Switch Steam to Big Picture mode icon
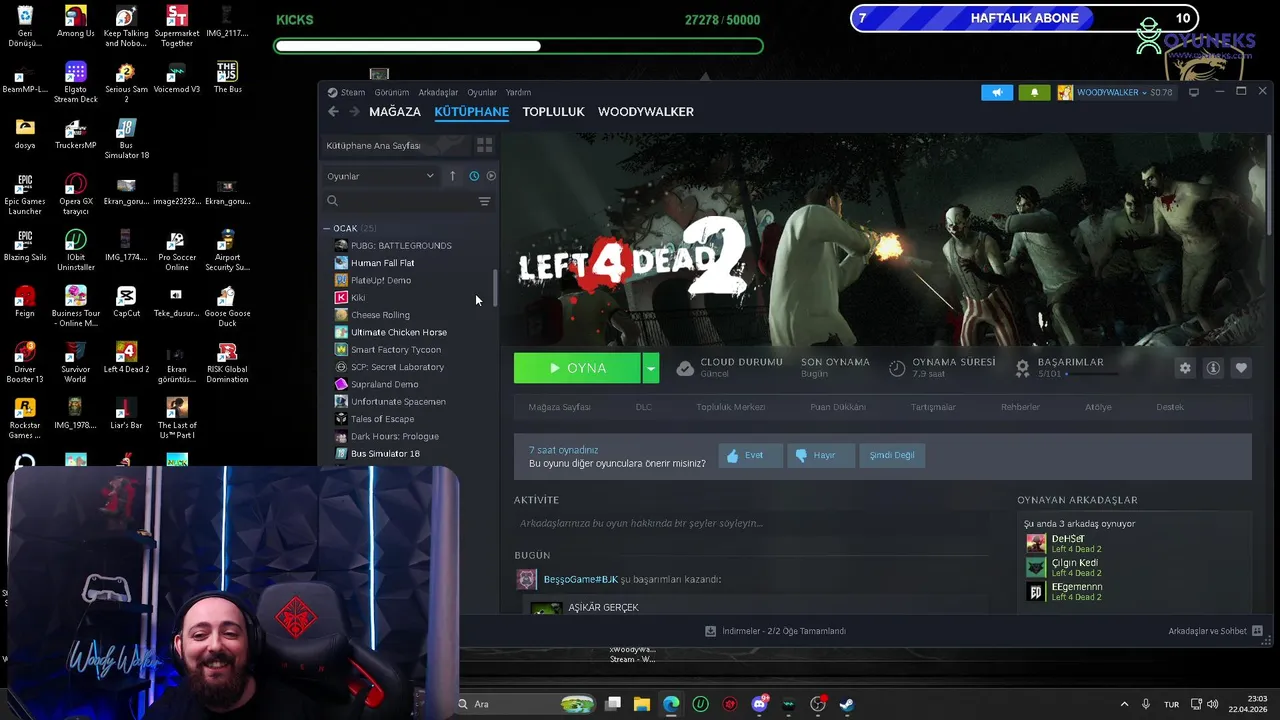This screenshot has width=1280, height=720. 1194,92
